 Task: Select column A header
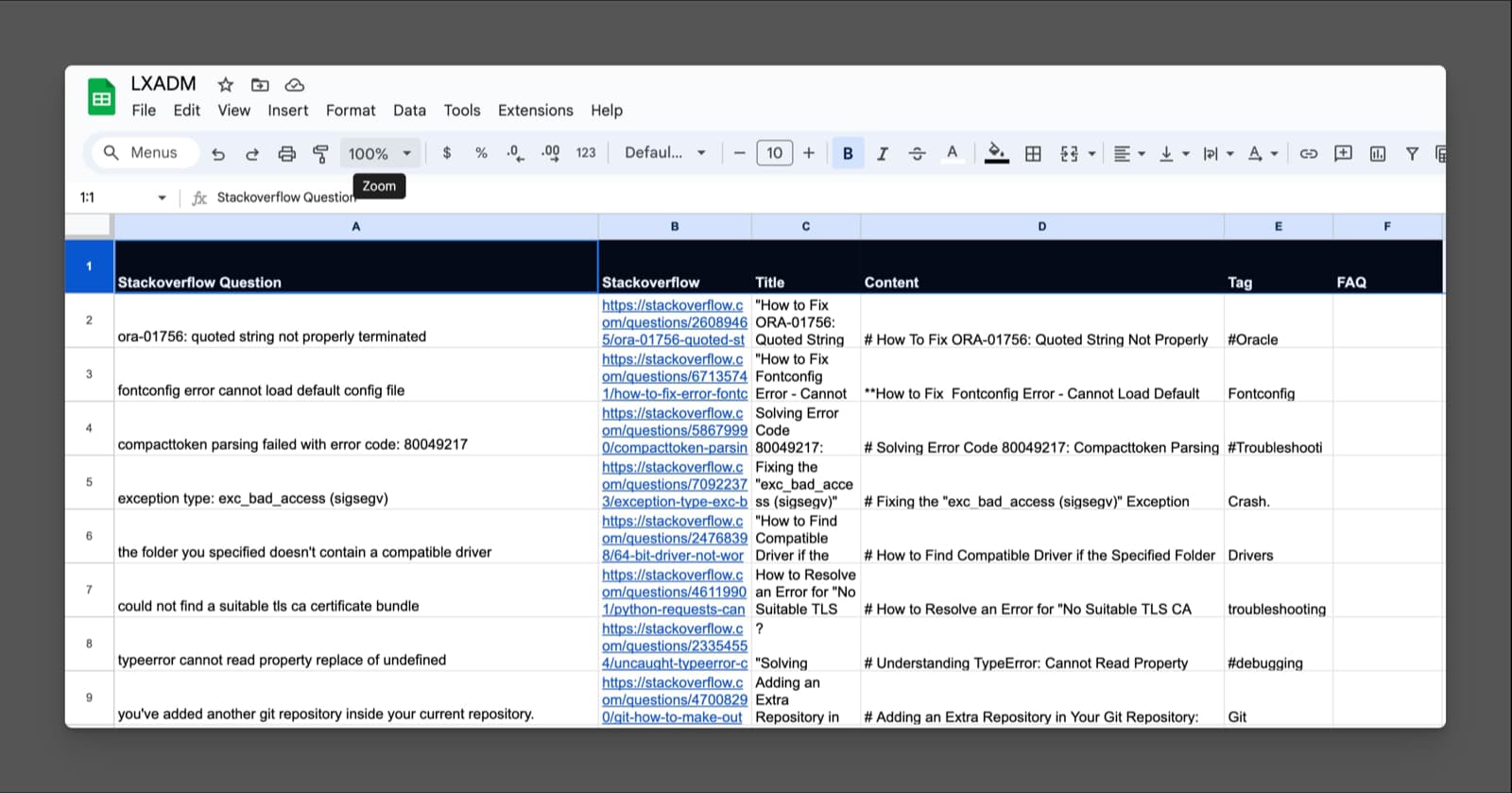tap(356, 227)
